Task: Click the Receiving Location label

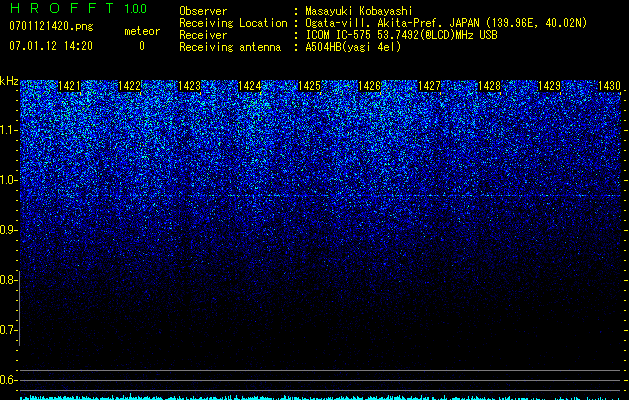Action: point(233,23)
